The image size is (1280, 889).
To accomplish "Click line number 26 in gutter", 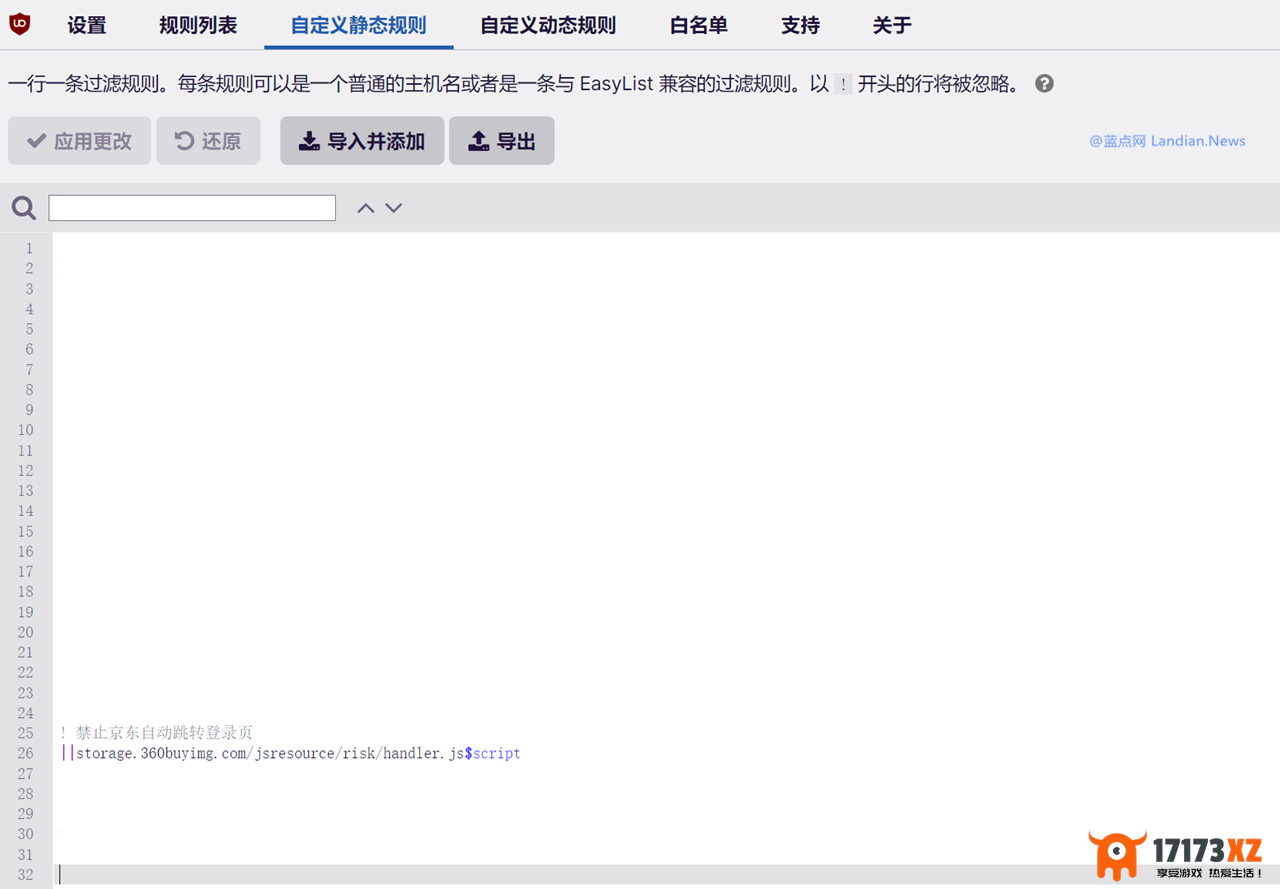I will [x=25, y=753].
